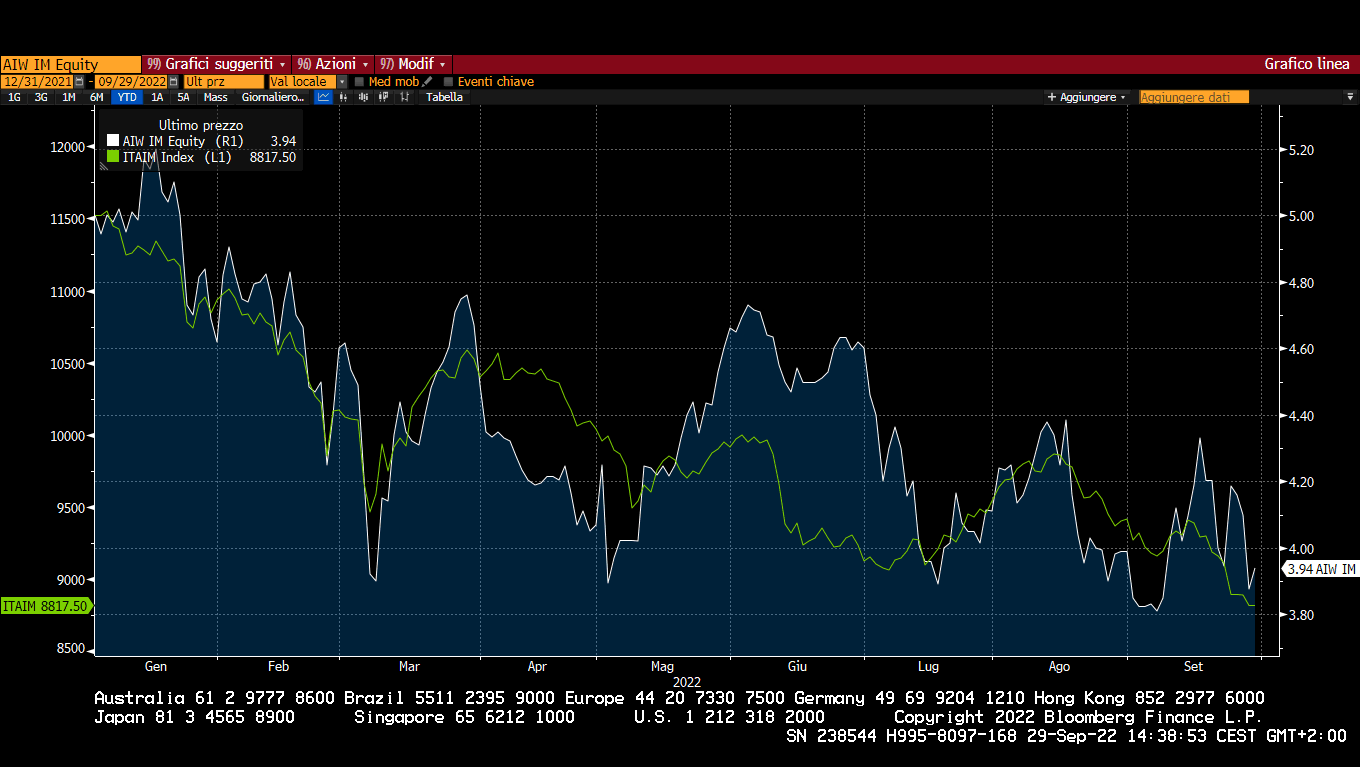Select the fourth chart style icon before Tabella

tap(384, 97)
